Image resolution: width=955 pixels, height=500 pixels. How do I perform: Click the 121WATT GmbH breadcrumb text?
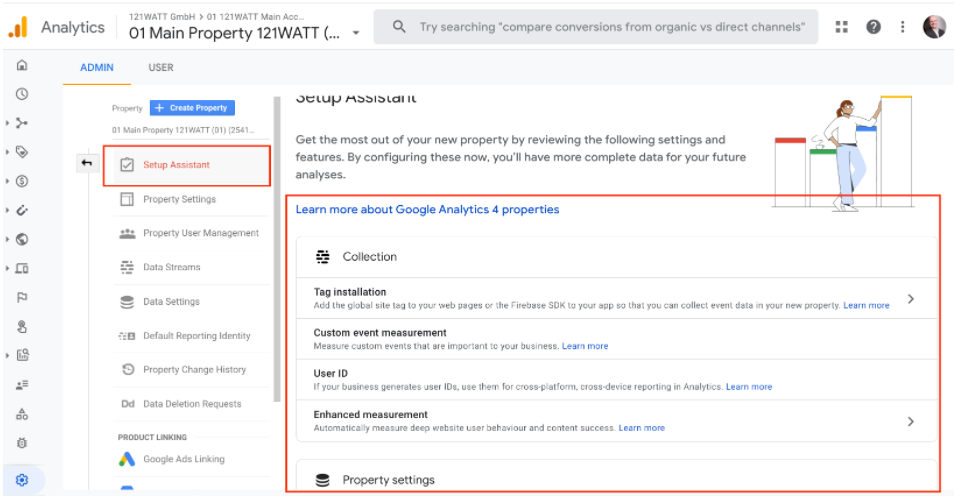click(162, 16)
